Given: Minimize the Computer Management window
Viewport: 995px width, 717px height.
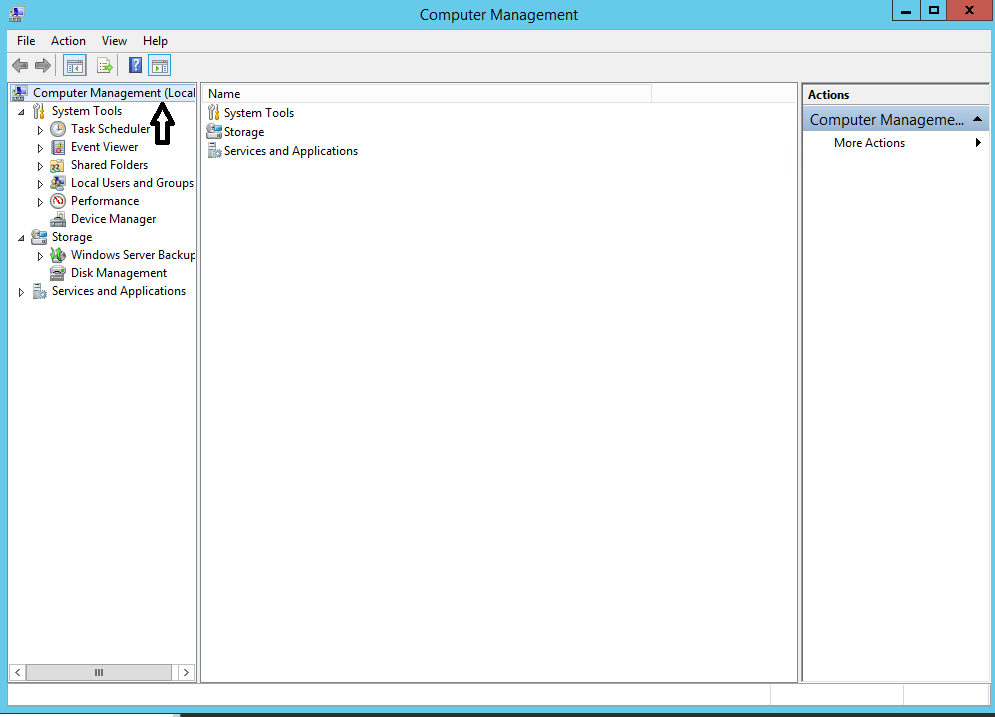Looking at the screenshot, I should 906,10.
